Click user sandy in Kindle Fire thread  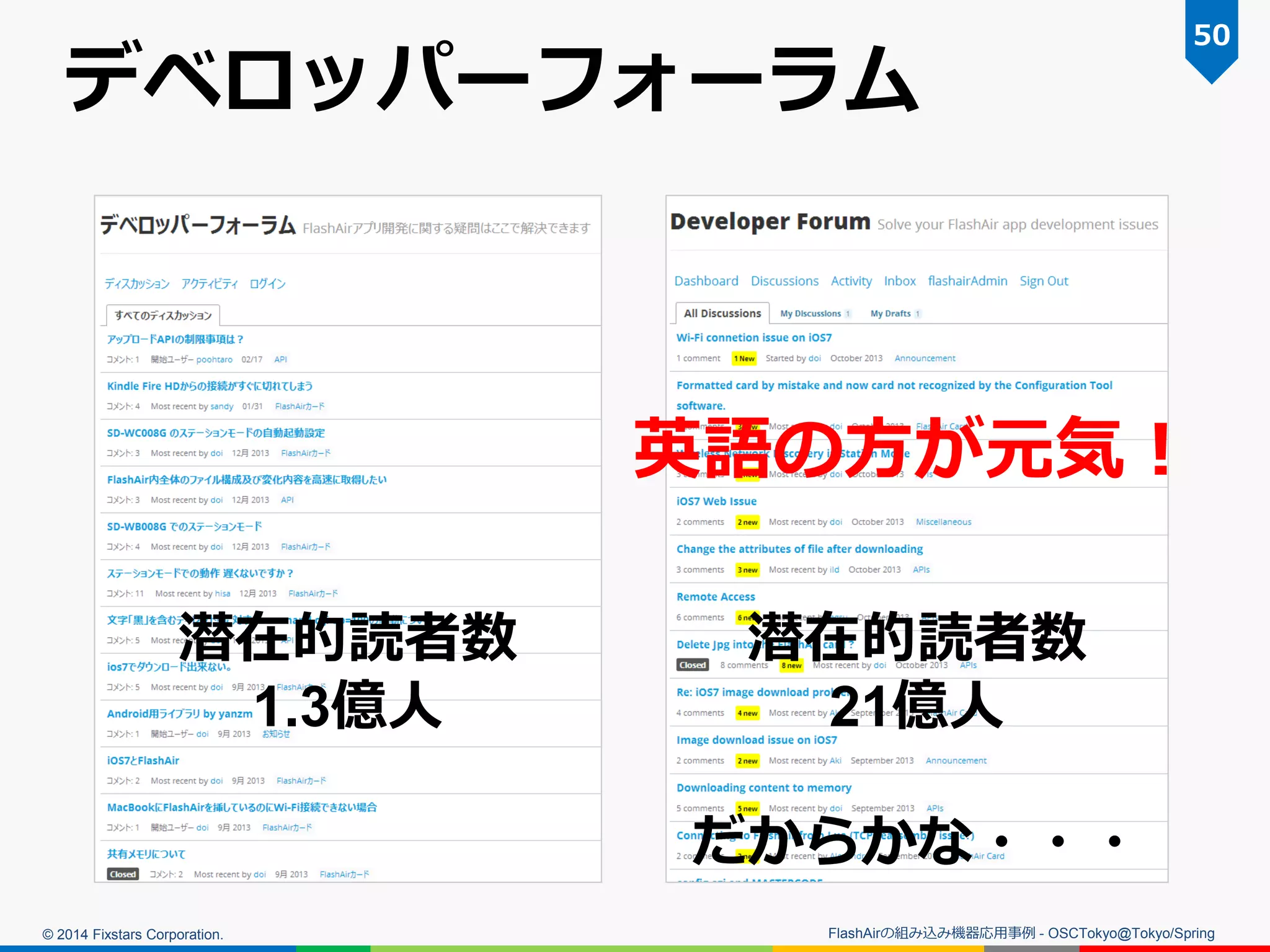[x=222, y=407]
